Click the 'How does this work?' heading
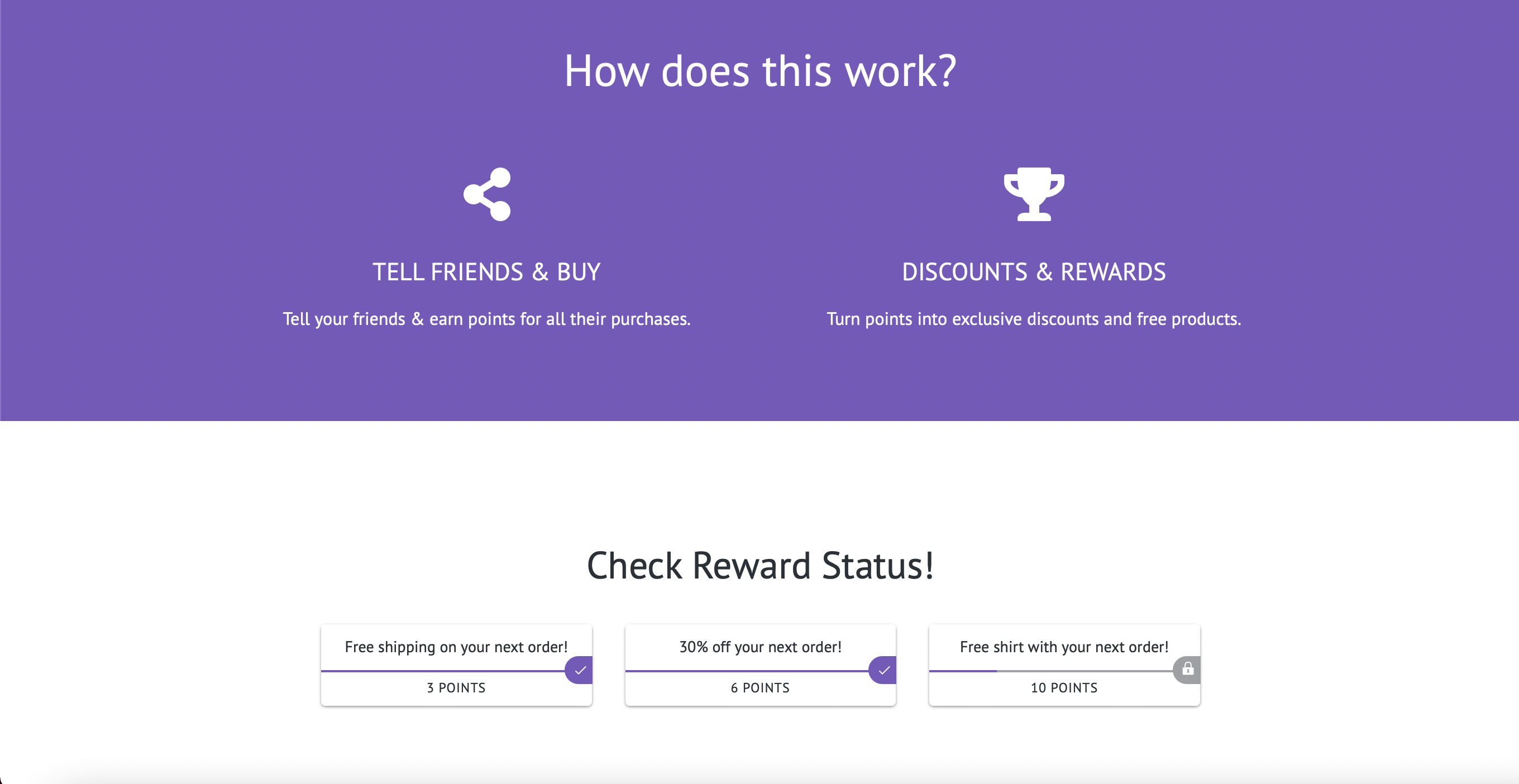This screenshot has width=1519, height=784. click(759, 71)
